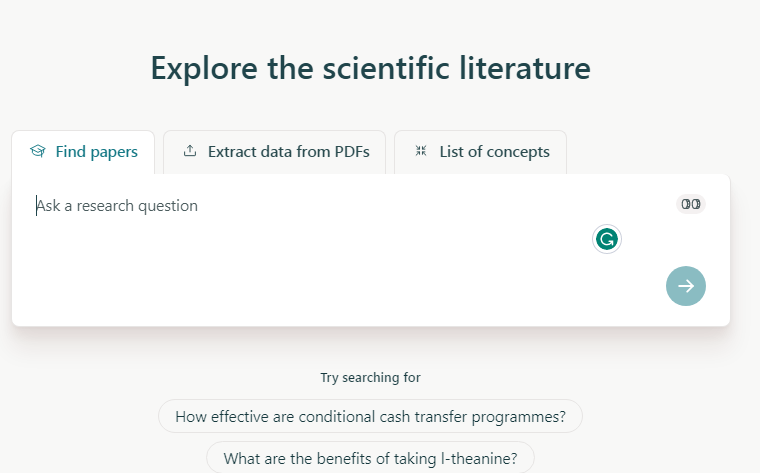Open the Extract data from PDFs tab
Image resolution: width=760 pixels, height=473 pixels.
coord(275,152)
